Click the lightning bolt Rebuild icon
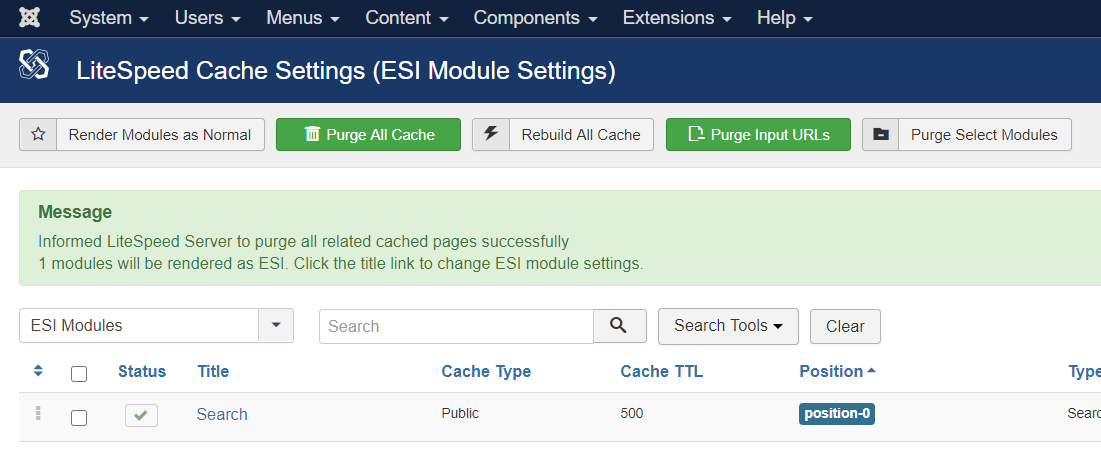1101x467 pixels. (x=491, y=133)
